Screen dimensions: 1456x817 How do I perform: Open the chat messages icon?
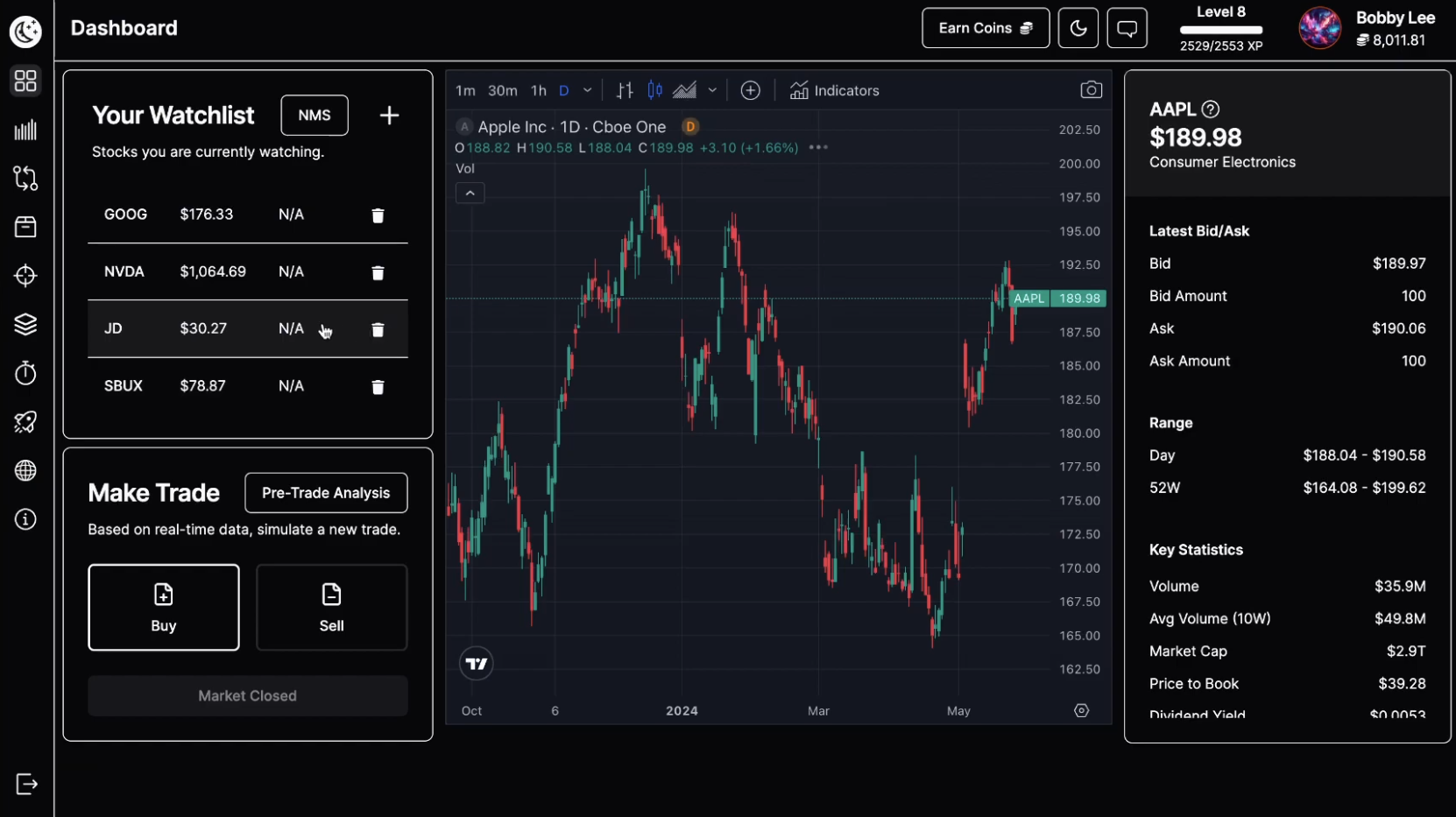(1127, 29)
